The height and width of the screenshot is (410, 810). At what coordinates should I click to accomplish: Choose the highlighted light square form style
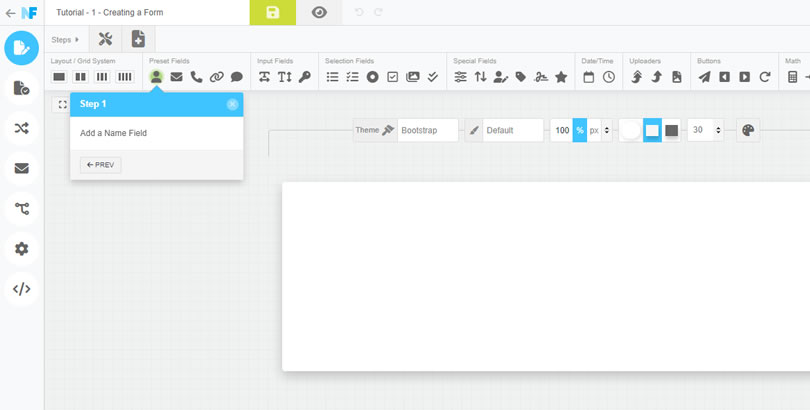652,130
